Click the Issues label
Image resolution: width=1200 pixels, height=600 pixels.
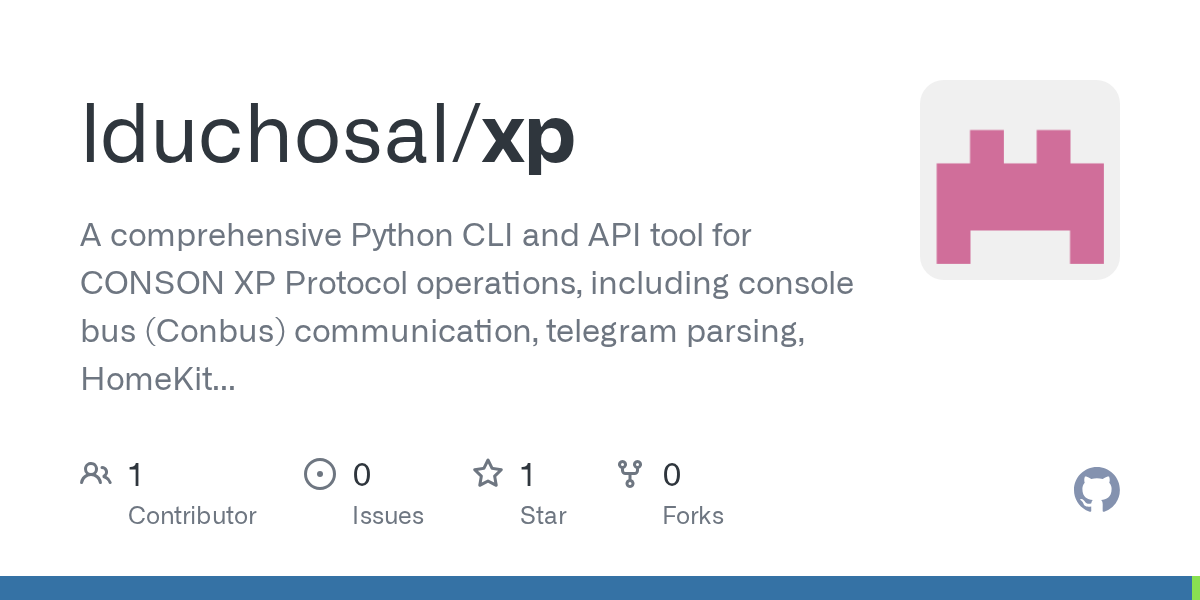(x=387, y=516)
